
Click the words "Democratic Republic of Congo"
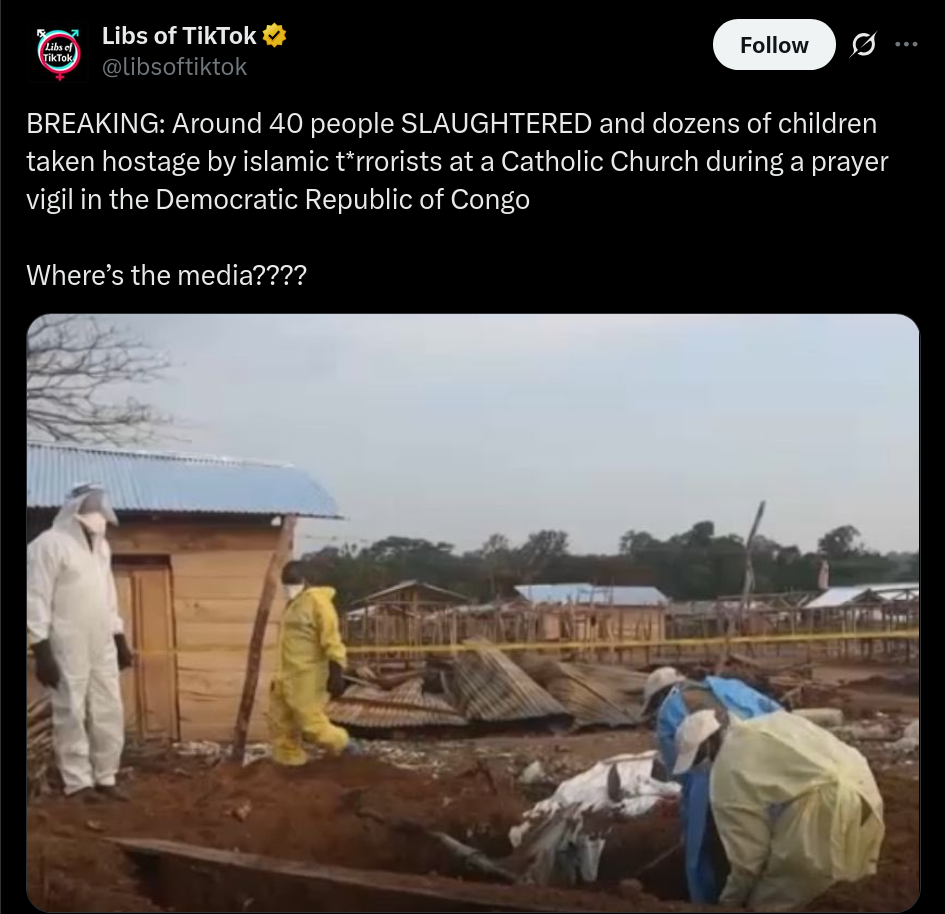tap(342, 199)
